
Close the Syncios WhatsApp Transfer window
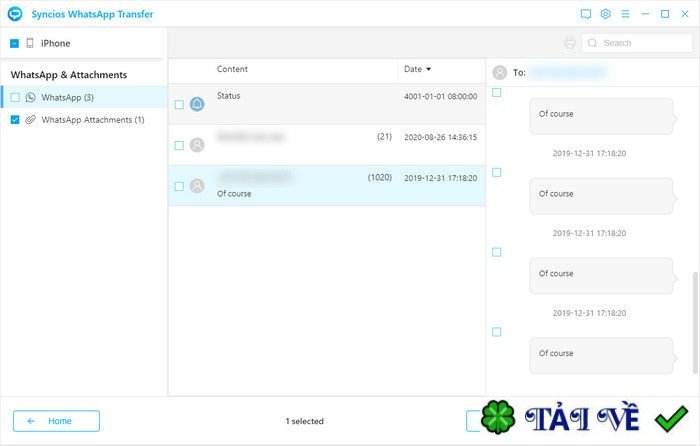(685, 14)
